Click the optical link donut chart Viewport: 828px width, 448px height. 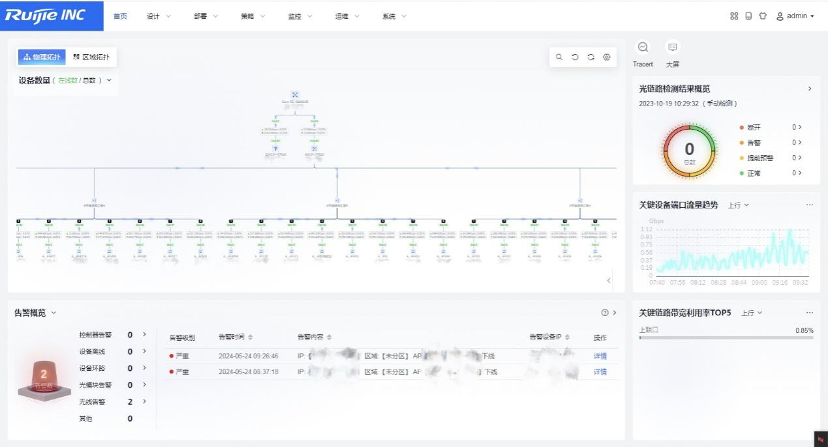[x=689, y=151]
